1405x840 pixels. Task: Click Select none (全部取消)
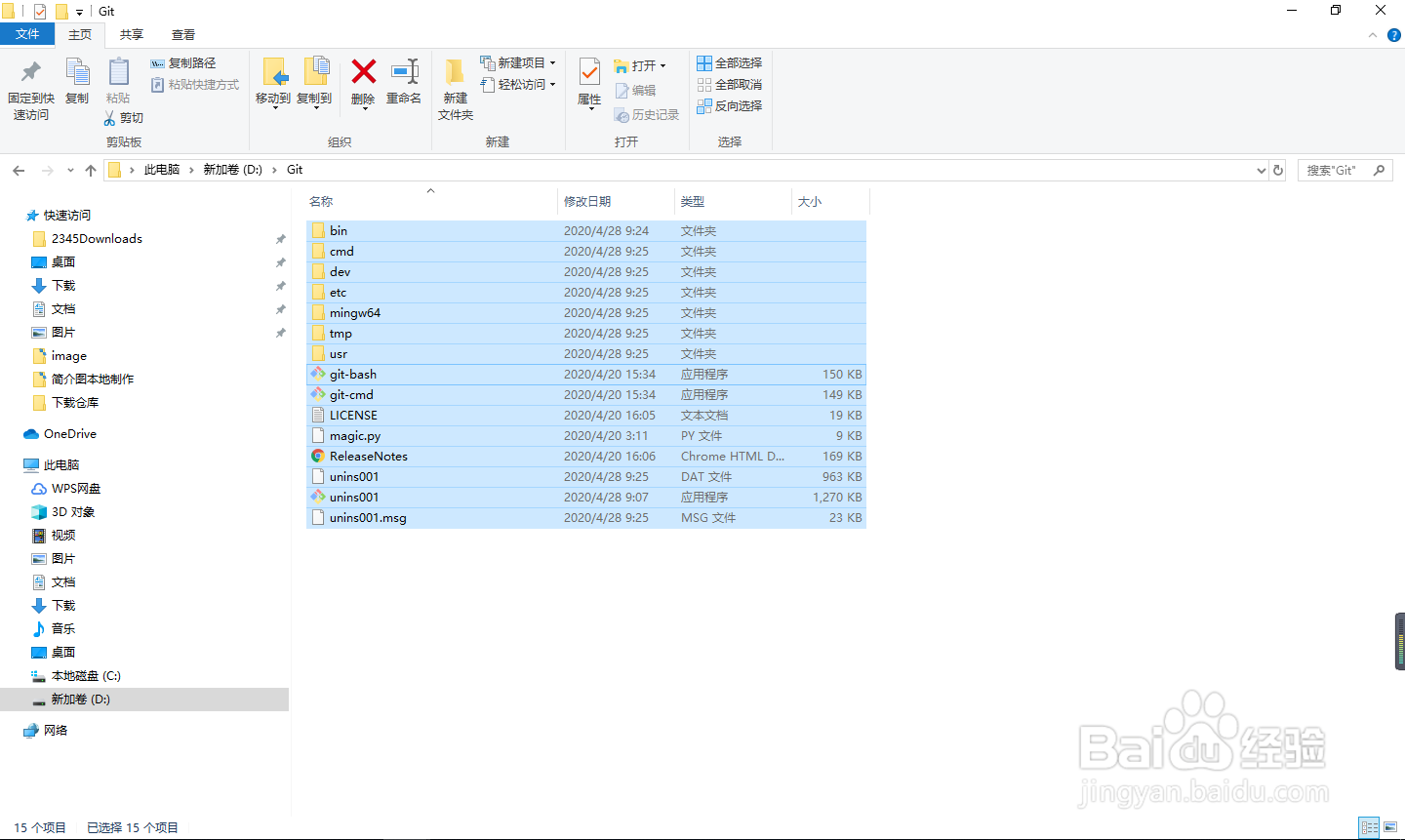(x=729, y=85)
